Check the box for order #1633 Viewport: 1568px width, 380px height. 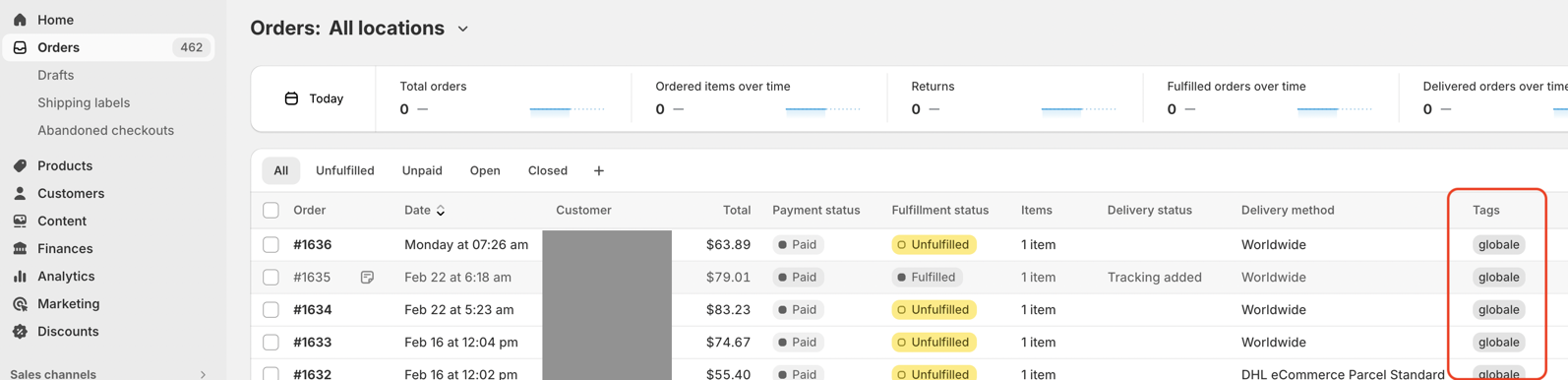(x=271, y=342)
